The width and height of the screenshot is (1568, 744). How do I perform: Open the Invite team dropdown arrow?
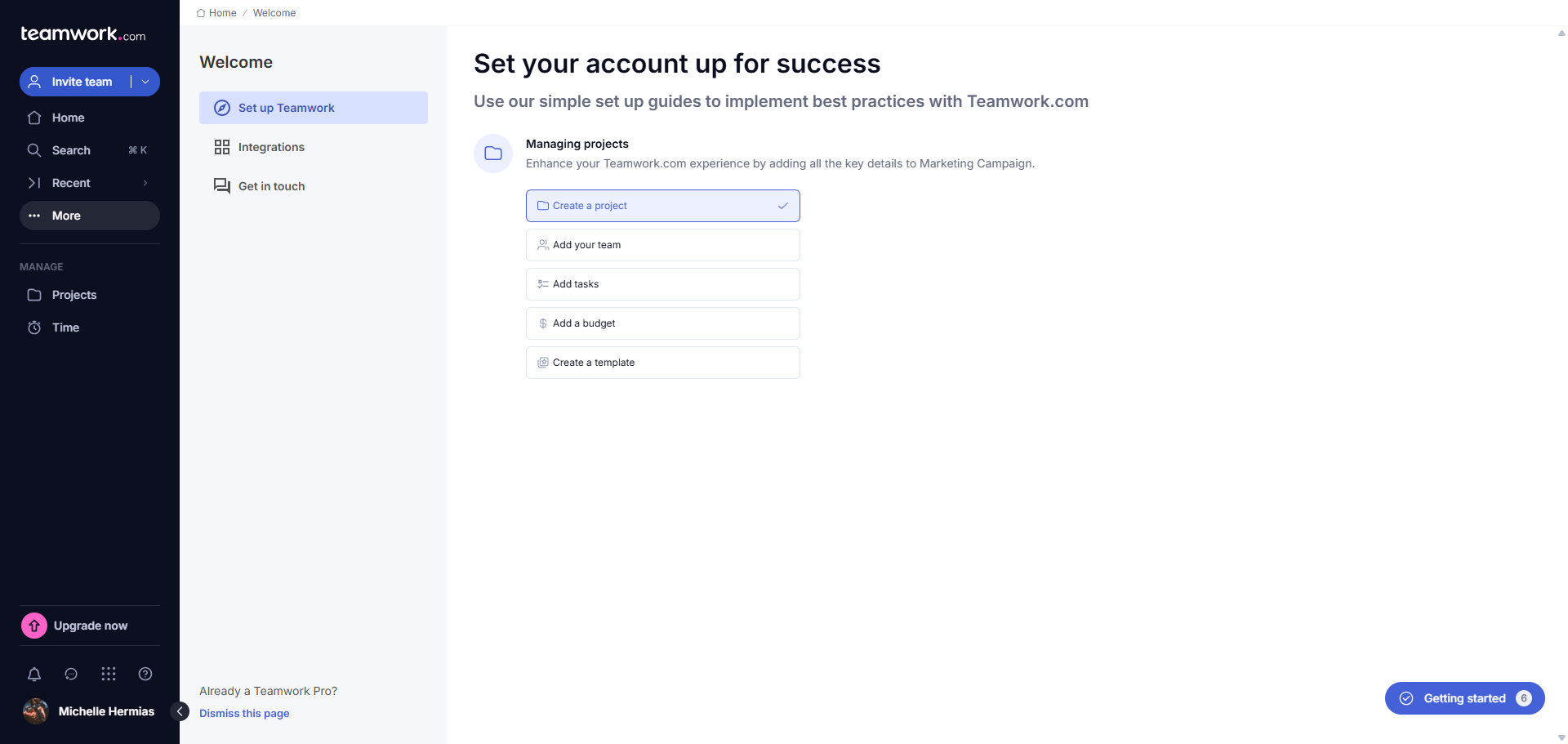pos(145,82)
